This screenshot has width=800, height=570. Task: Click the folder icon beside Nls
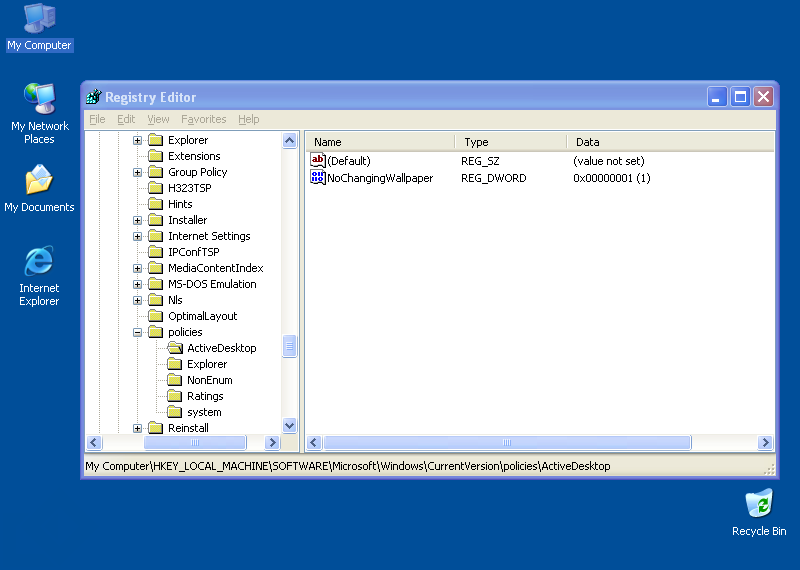click(x=156, y=300)
